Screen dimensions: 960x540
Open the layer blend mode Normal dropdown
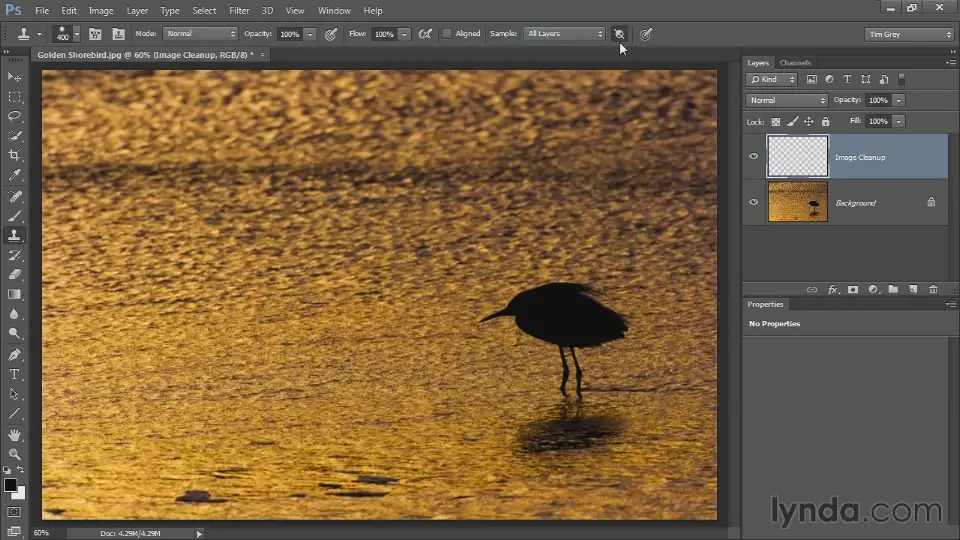[788, 100]
